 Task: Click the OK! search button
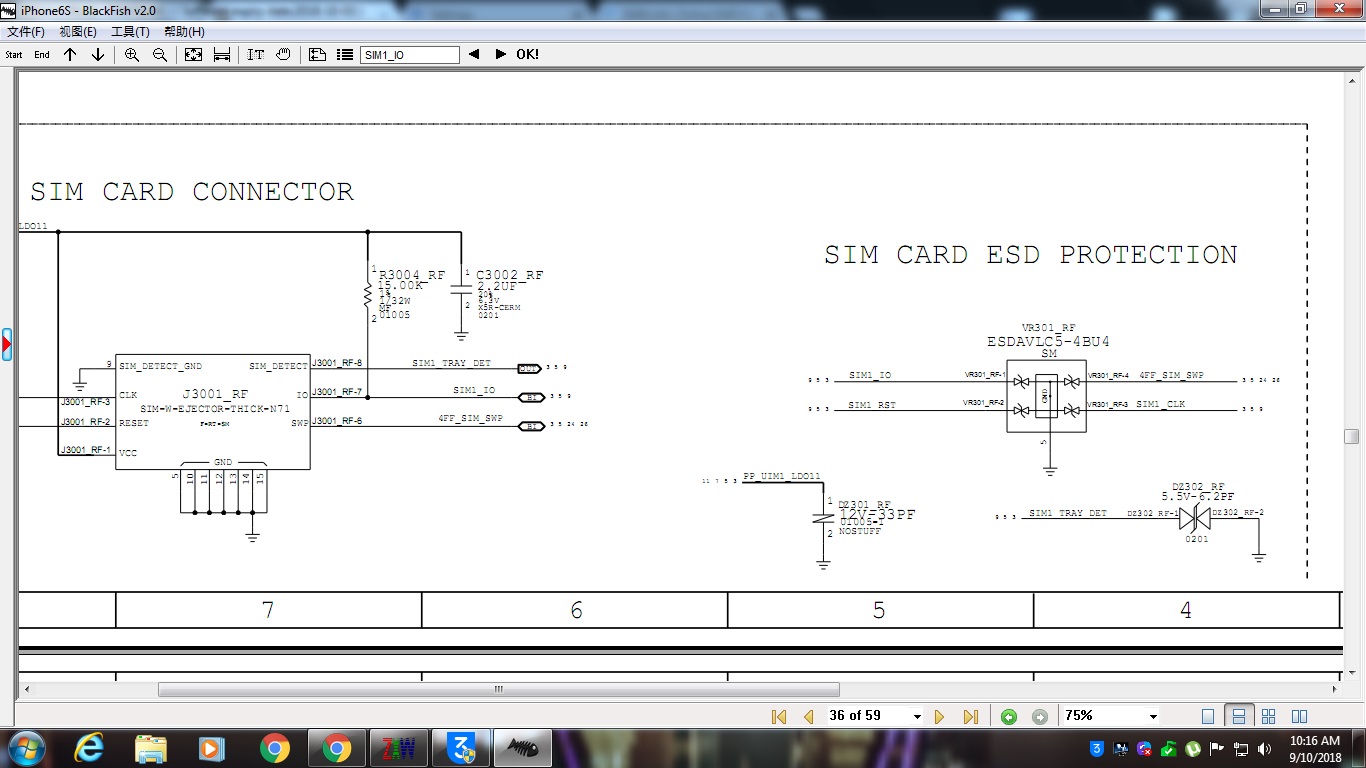tap(527, 54)
